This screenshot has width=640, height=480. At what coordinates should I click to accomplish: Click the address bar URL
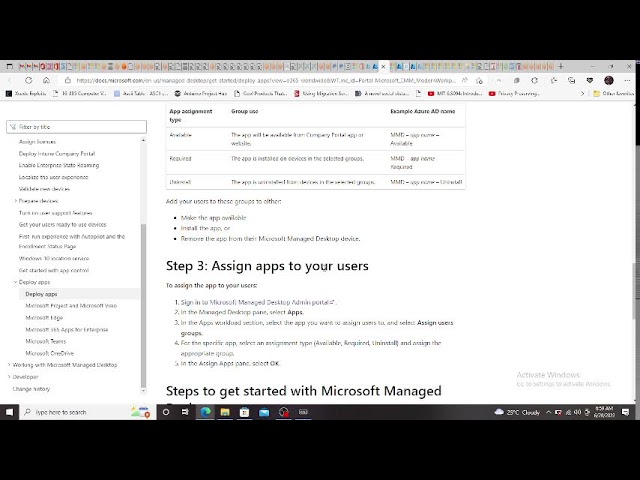(x=266, y=80)
